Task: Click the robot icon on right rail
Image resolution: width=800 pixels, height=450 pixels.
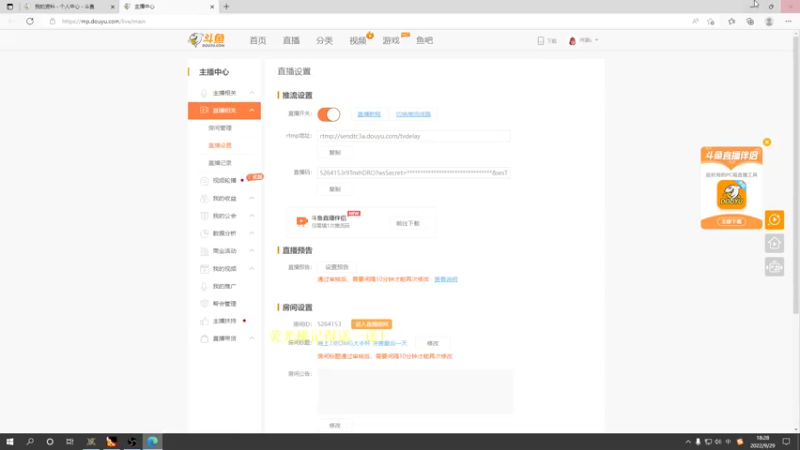Action: click(x=774, y=267)
